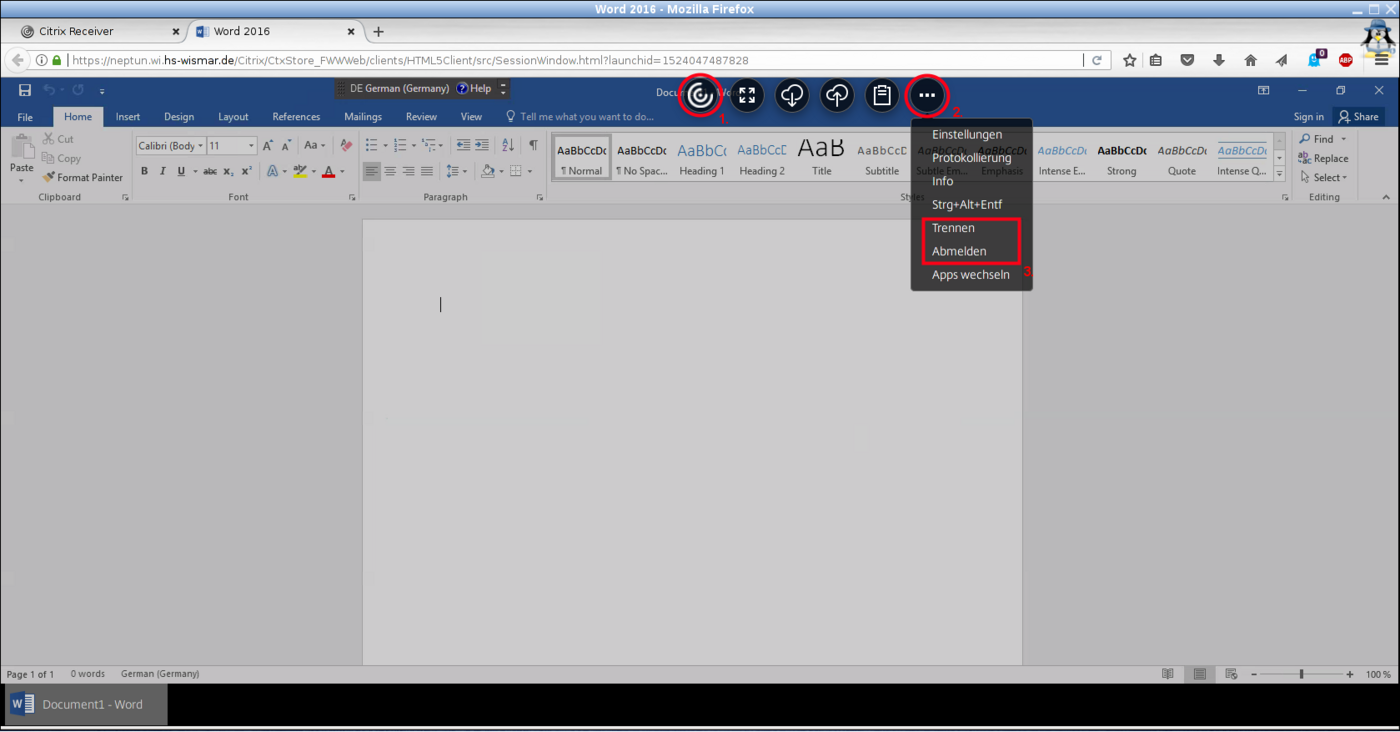Image resolution: width=1400 pixels, height=732 pixels.
Task: Decrease font size with Shrink Font
Action: 285,145
